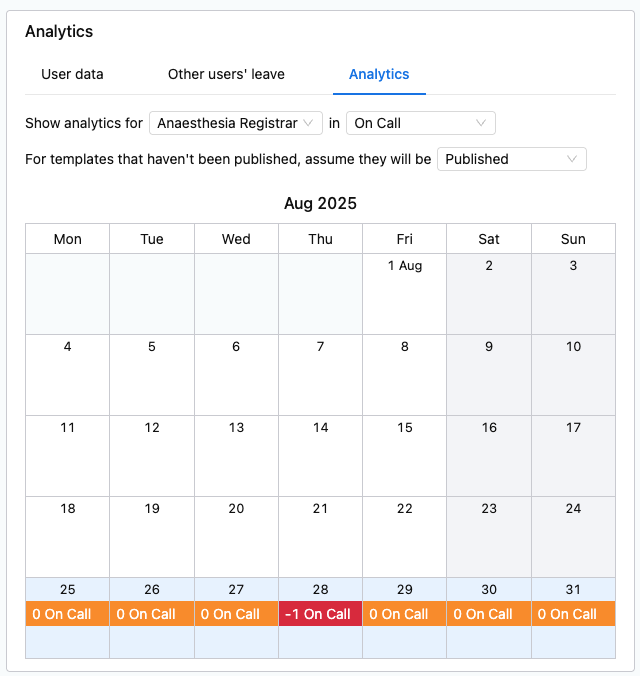Screen dimensions: 640x676
Task: Select the 1 Aug calendar cell
Action: pos(404,294)
